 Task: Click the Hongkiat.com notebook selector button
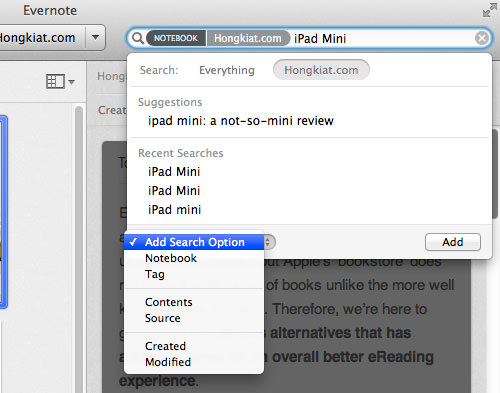[x=43, y=37]
